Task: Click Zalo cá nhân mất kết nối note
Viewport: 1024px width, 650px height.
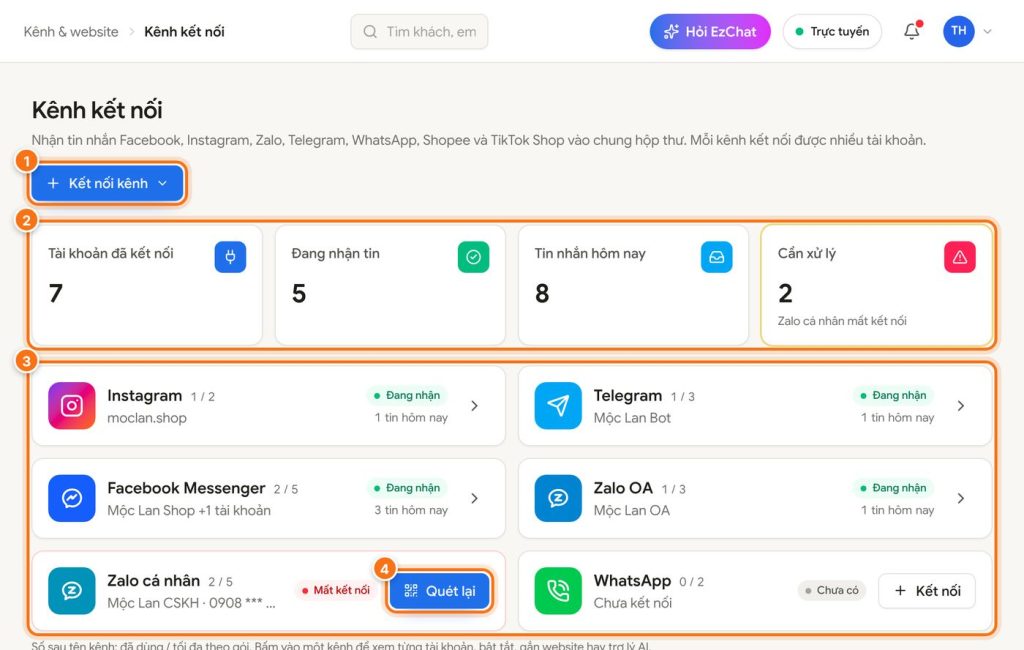Action: pyautogui.click(x=842, y=321)
